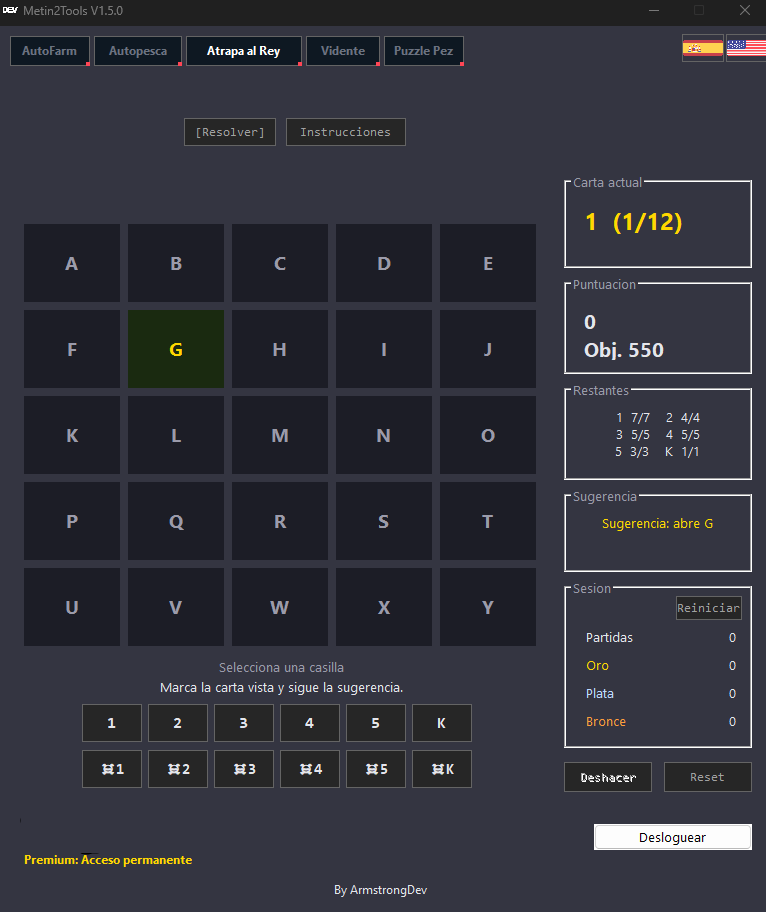This screenshot has height=912, width=766.
Task: Pick grid tile O
Action: [x=488, y=435]
